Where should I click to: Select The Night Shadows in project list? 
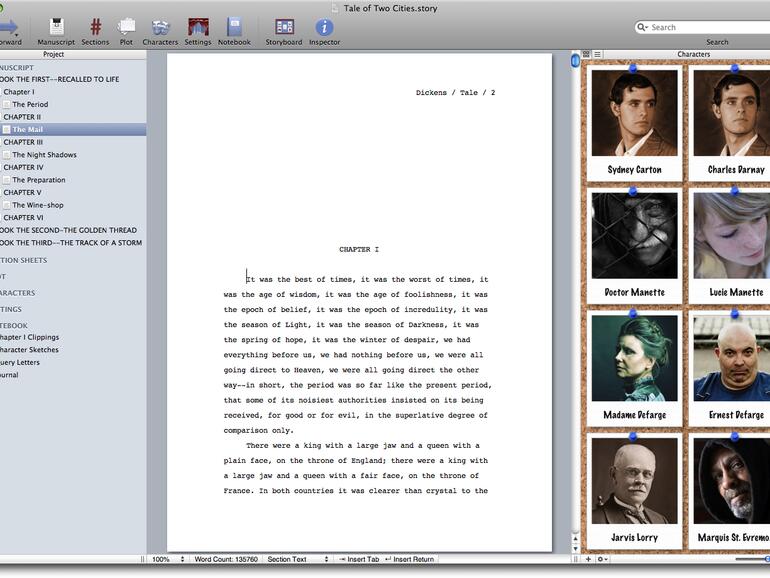(44, 155)
